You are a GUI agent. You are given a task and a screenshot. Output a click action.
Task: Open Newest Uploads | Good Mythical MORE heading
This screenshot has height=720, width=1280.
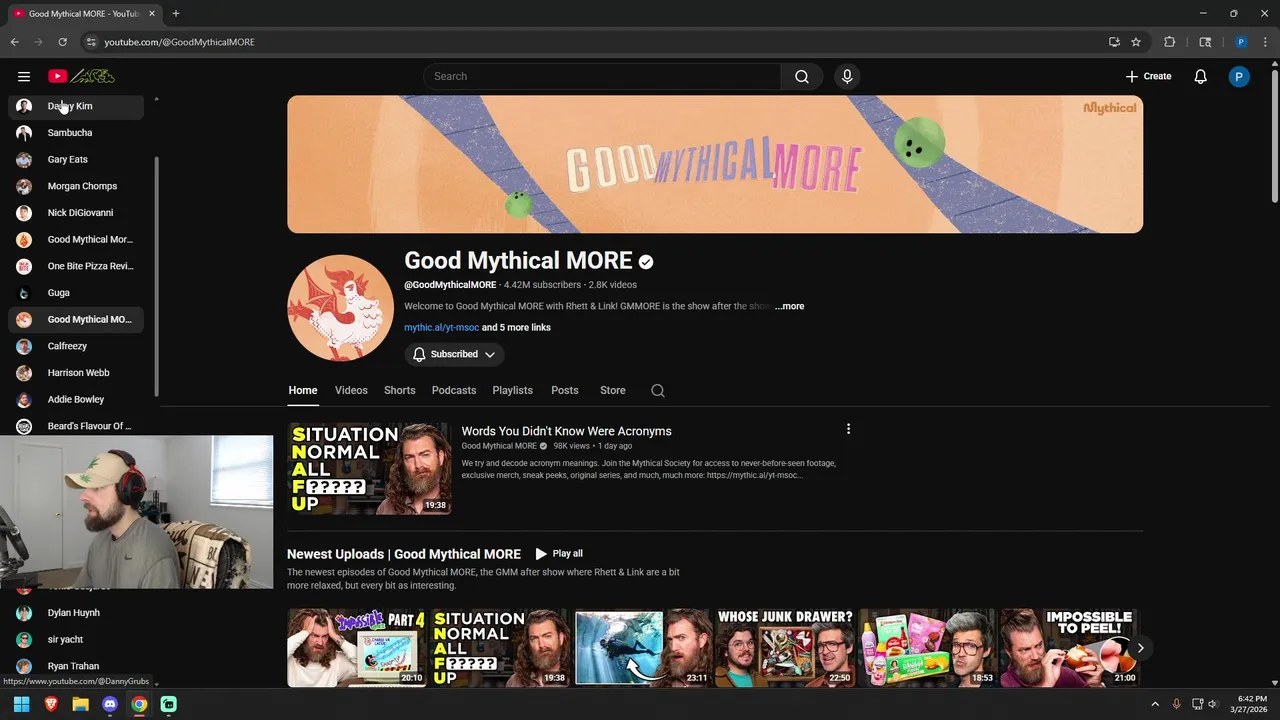pyautogui.click(x=404, y=554)
